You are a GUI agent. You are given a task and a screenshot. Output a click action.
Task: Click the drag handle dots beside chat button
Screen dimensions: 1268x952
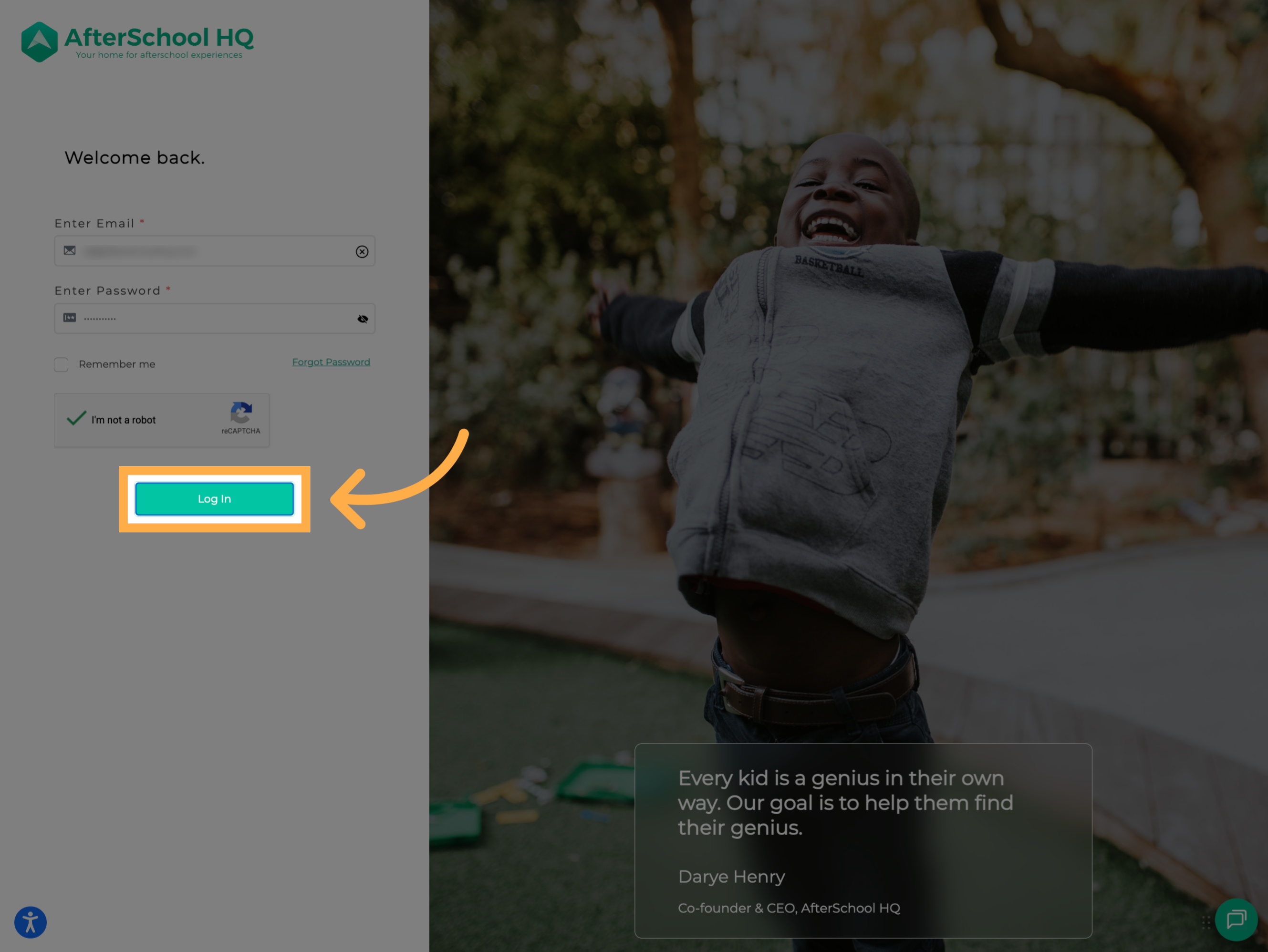coord(1206,922)
